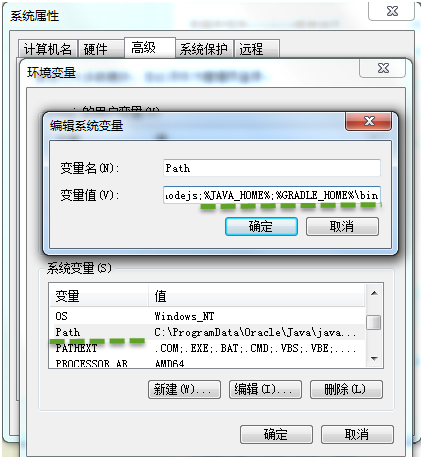Click 取消 in the edit variable dialog

tap(342, 227)
